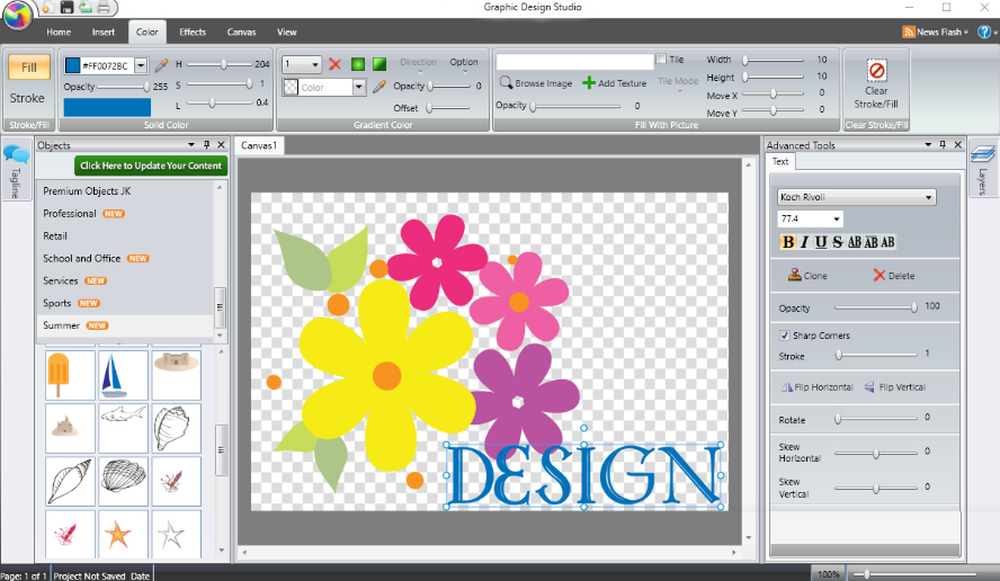The width and height of the screenshot is (1000, 581).
Task: Toggle bold formatting for the text
Action: (788, 242)
